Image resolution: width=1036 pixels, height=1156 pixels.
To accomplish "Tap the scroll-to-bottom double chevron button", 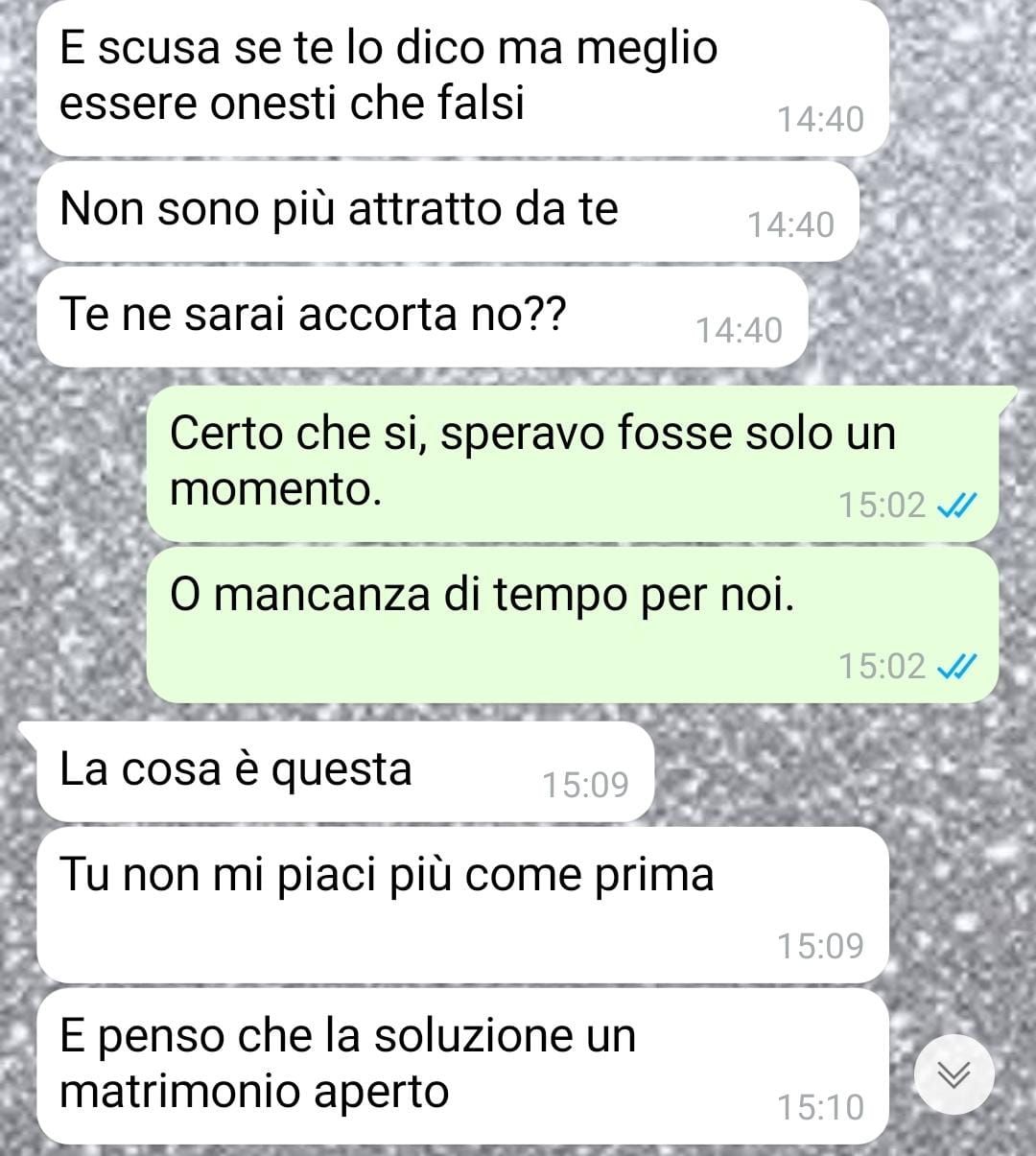I will point(954,1073).
